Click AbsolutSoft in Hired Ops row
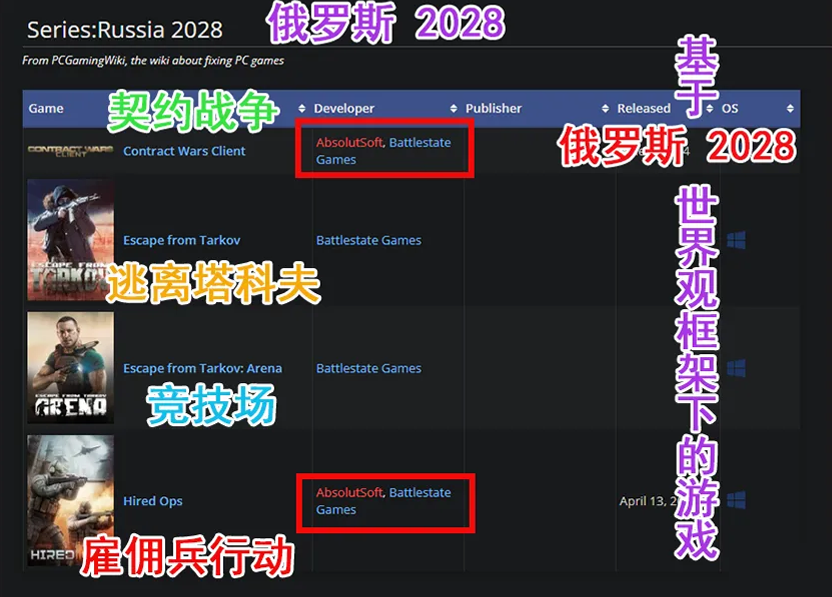The height and width of the screenshot is (597, 832). coord(350,492)
